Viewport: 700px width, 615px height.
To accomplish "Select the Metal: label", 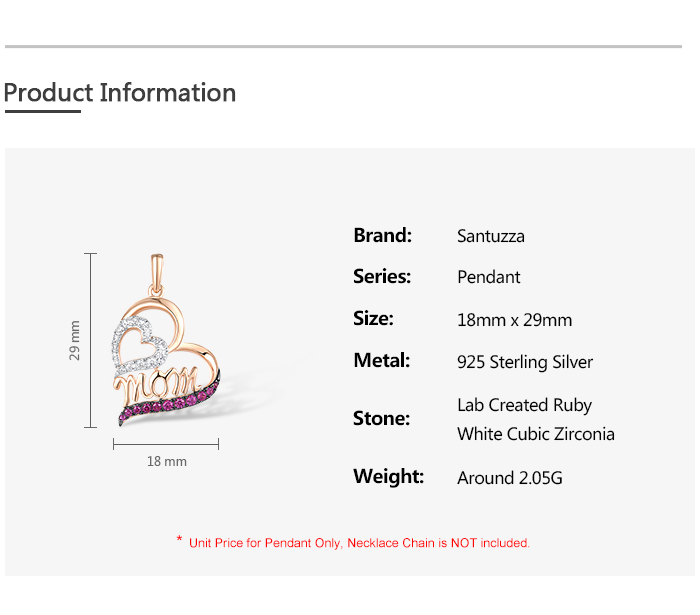I will coord(381,361).
